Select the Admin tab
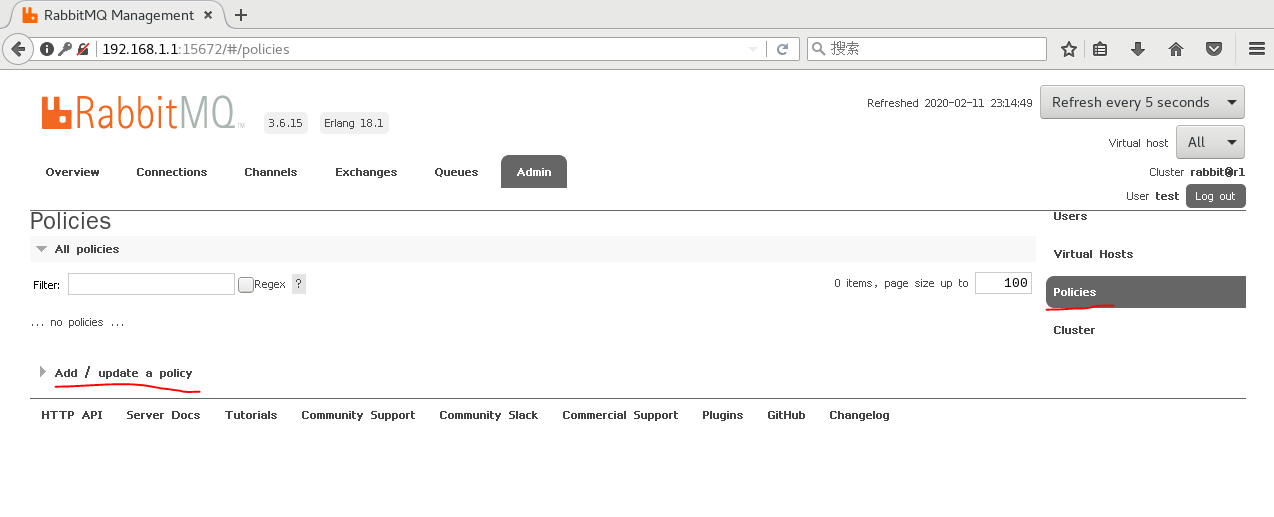 pyautogui.click(x=534, y=172)
